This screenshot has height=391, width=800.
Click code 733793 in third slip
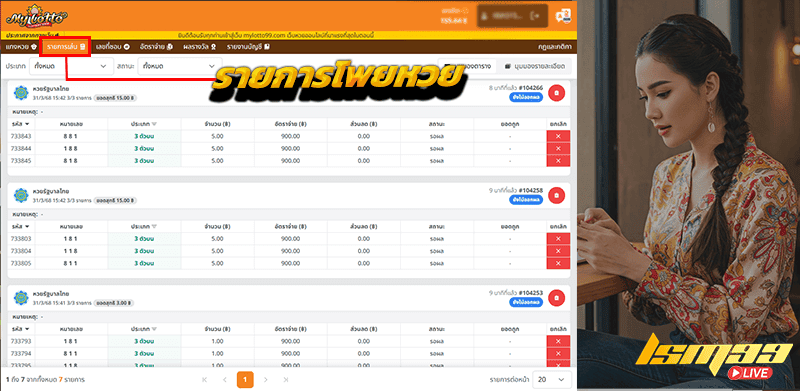click(x=21, y=341)
